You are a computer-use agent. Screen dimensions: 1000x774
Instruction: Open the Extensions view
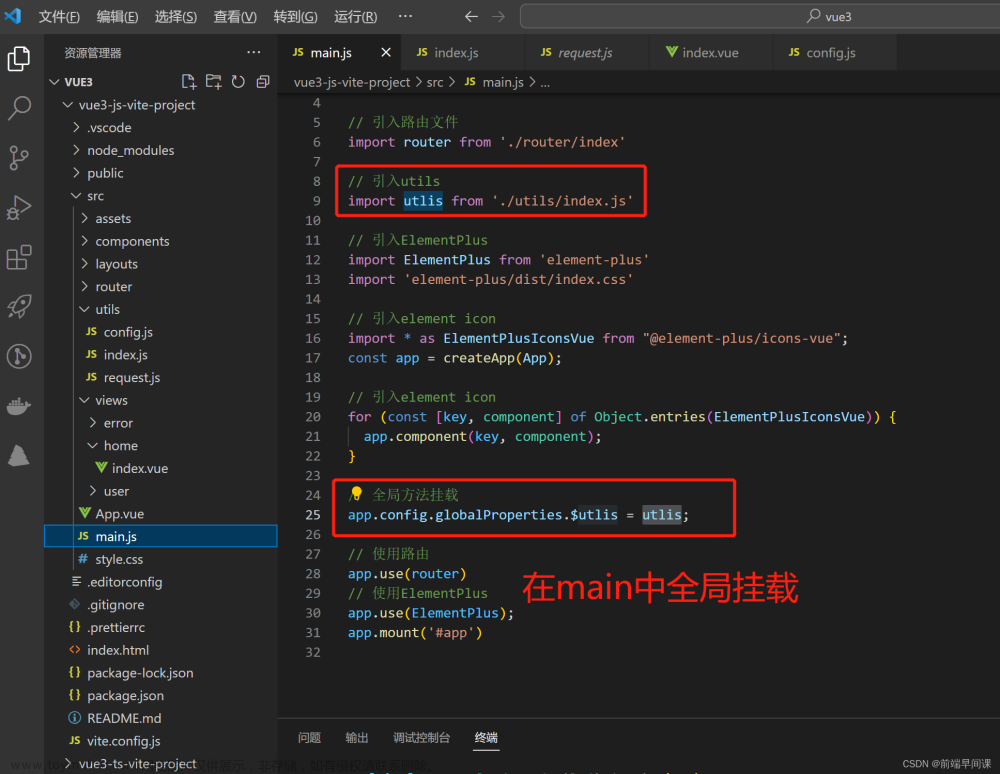point(19,257)
